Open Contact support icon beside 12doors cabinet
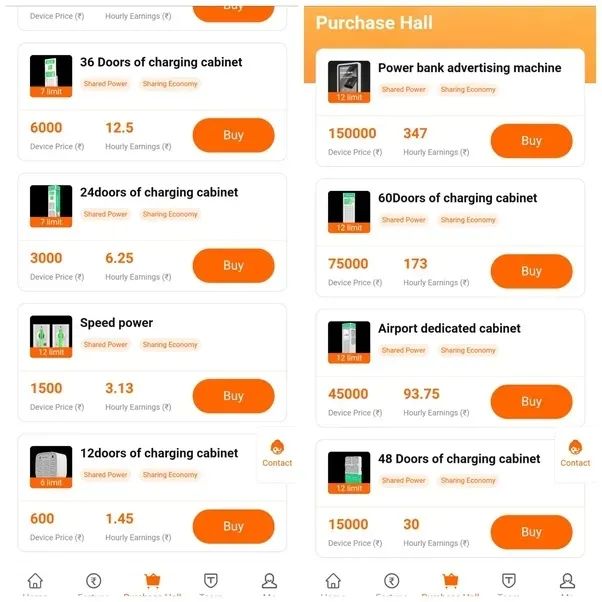Image resolution: width=602 pixels, height=602 pixels. (277, 453)
